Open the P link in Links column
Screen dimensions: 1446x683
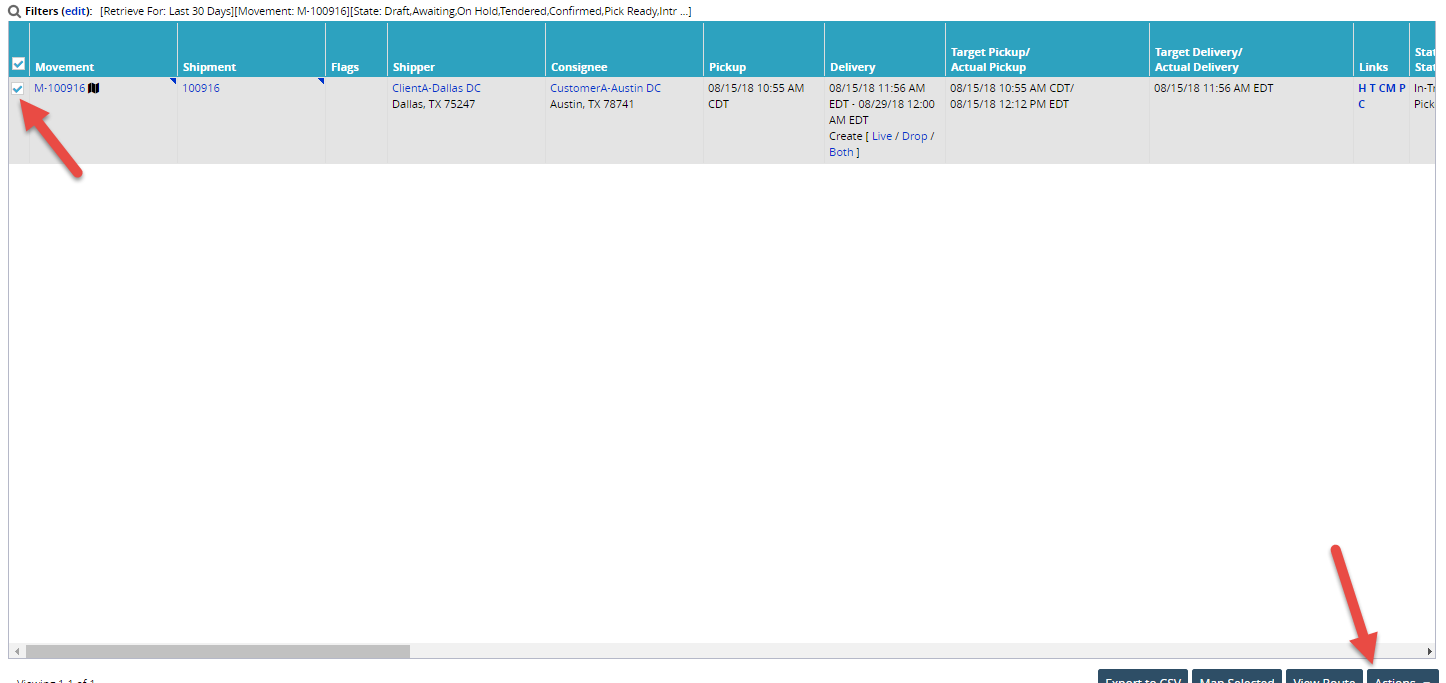tap(1402, 88)
